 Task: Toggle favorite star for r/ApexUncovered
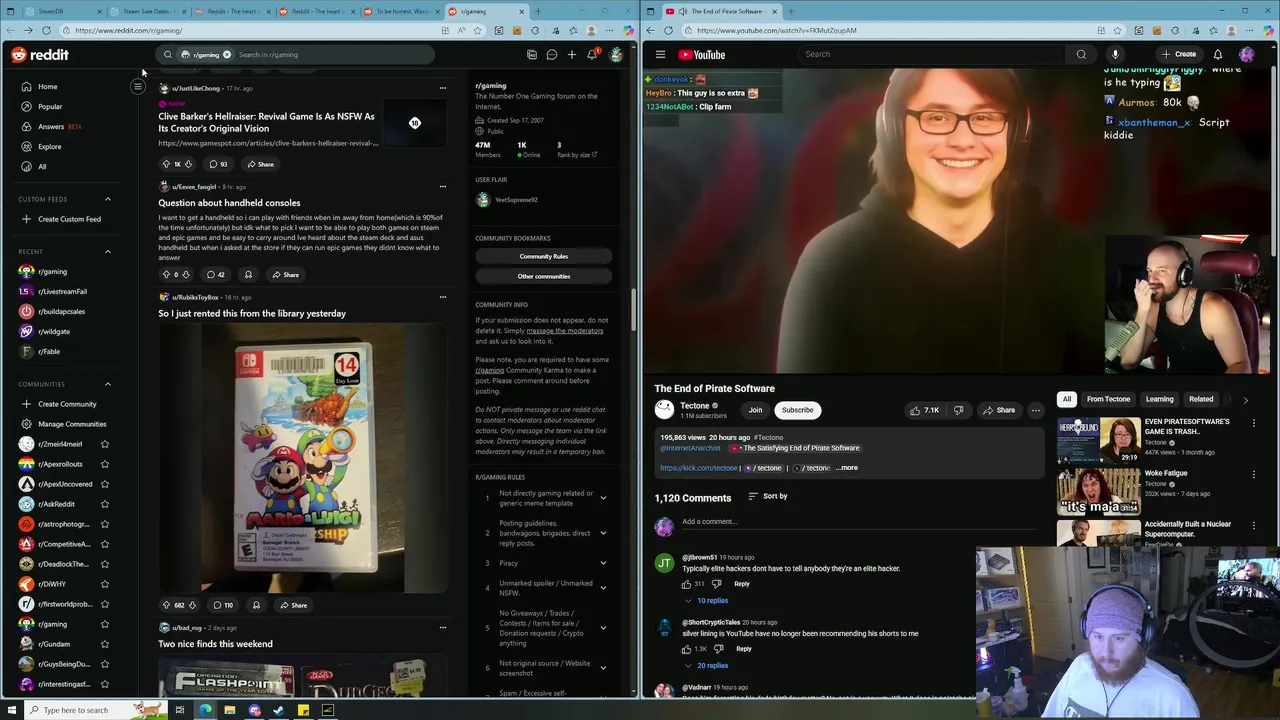(x=104, y=484)
